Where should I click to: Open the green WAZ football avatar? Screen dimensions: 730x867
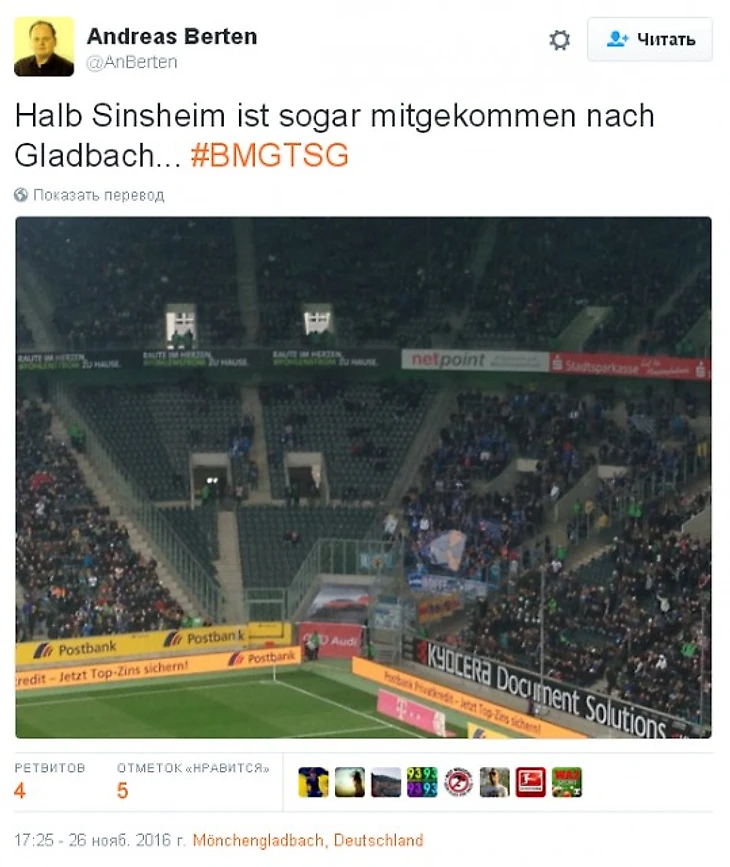(x=567, y=782)
